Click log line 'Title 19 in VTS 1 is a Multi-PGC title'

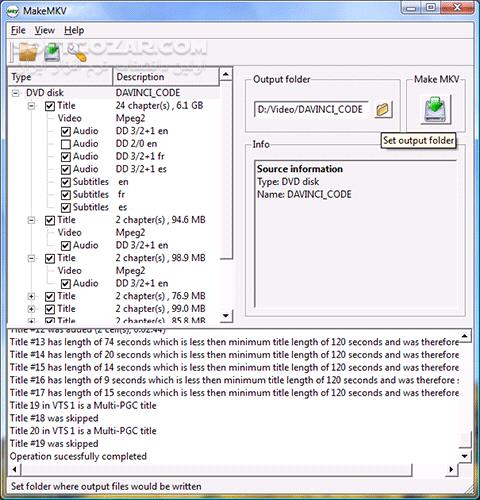[x=83, y=406]
